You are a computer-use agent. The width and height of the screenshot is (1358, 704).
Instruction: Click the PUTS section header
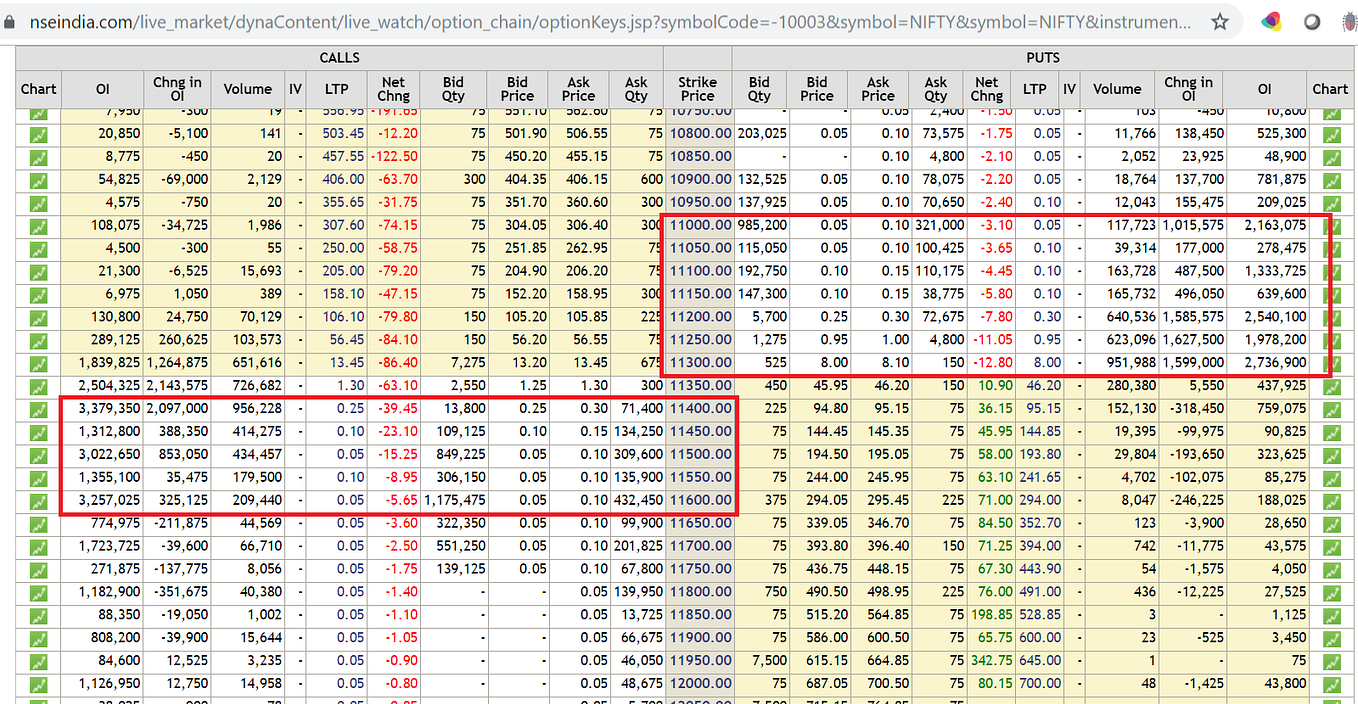click(x=1043, y=57)
